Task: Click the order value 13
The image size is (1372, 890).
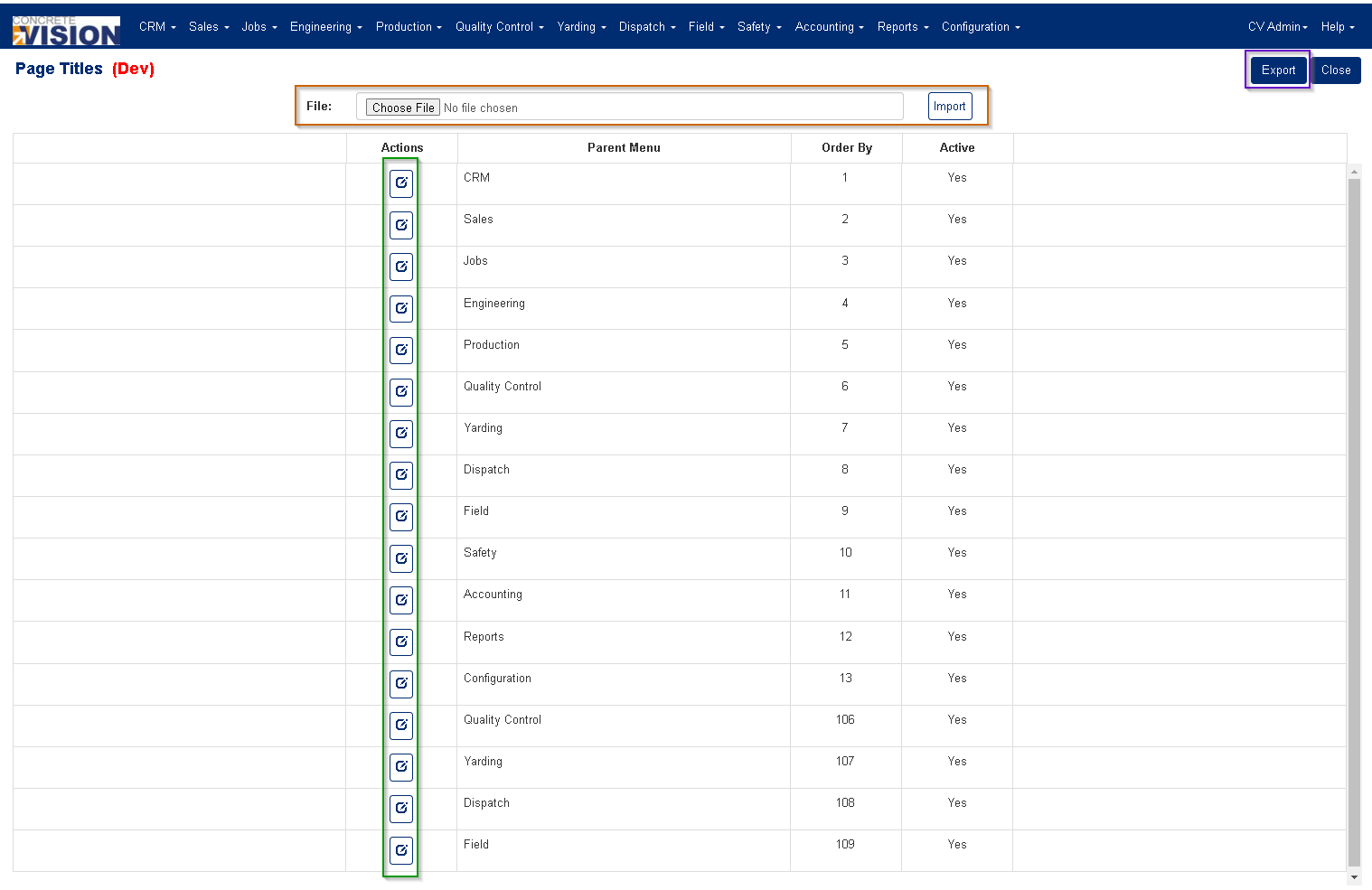Action: tap(845, 679)
